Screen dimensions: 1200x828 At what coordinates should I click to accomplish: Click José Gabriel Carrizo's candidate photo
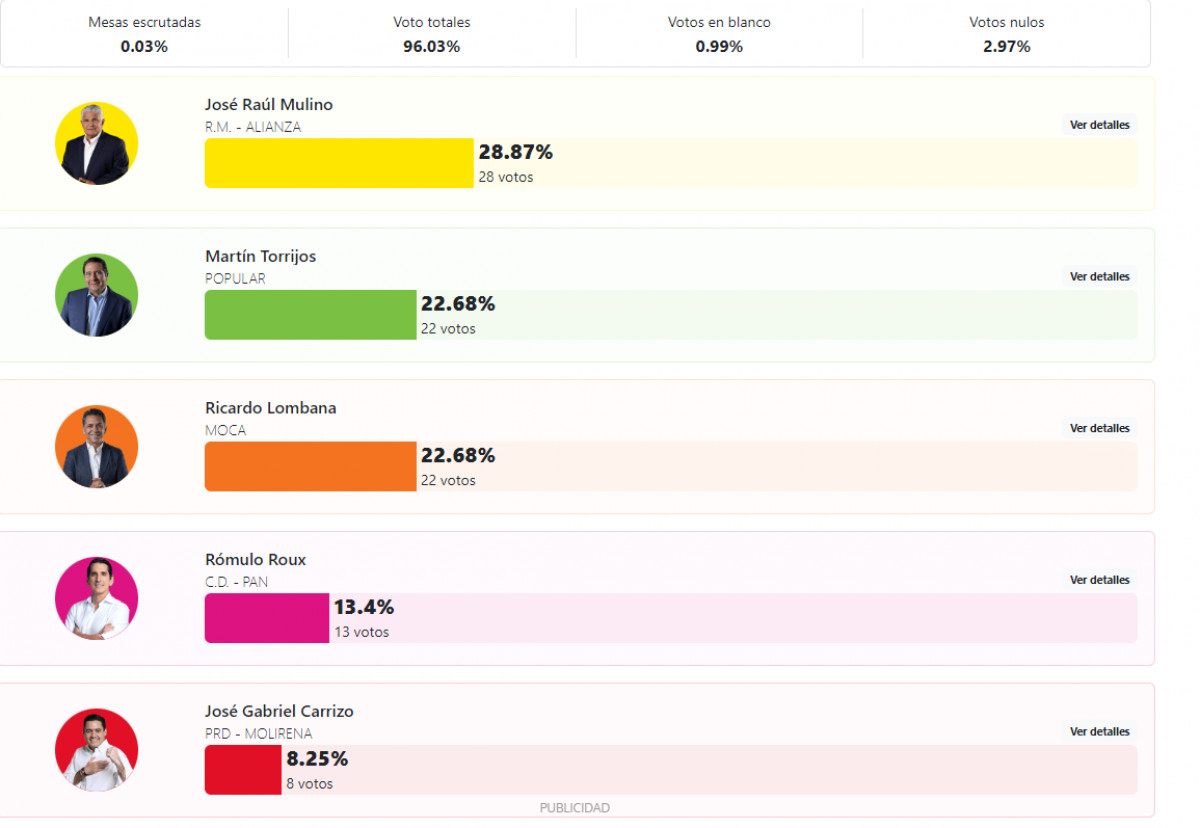click(96, 750)
